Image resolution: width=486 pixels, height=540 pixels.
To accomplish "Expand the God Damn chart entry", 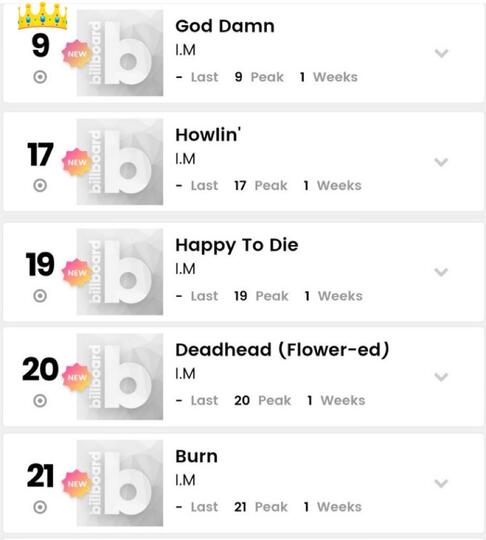I will pos(441,53).
